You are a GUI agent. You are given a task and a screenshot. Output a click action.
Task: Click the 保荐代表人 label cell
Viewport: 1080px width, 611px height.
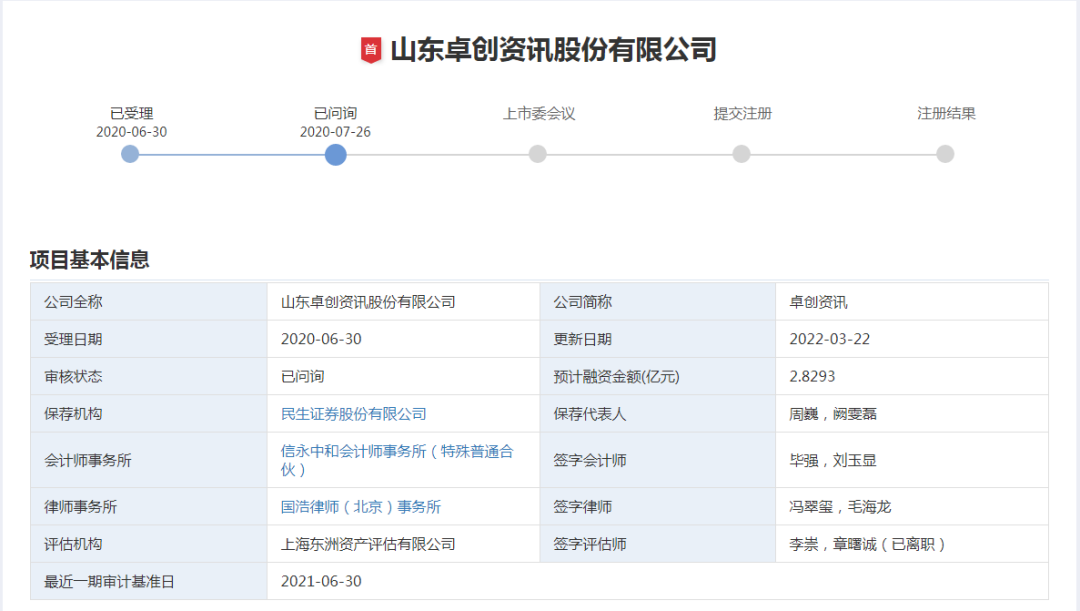[658, 414]
